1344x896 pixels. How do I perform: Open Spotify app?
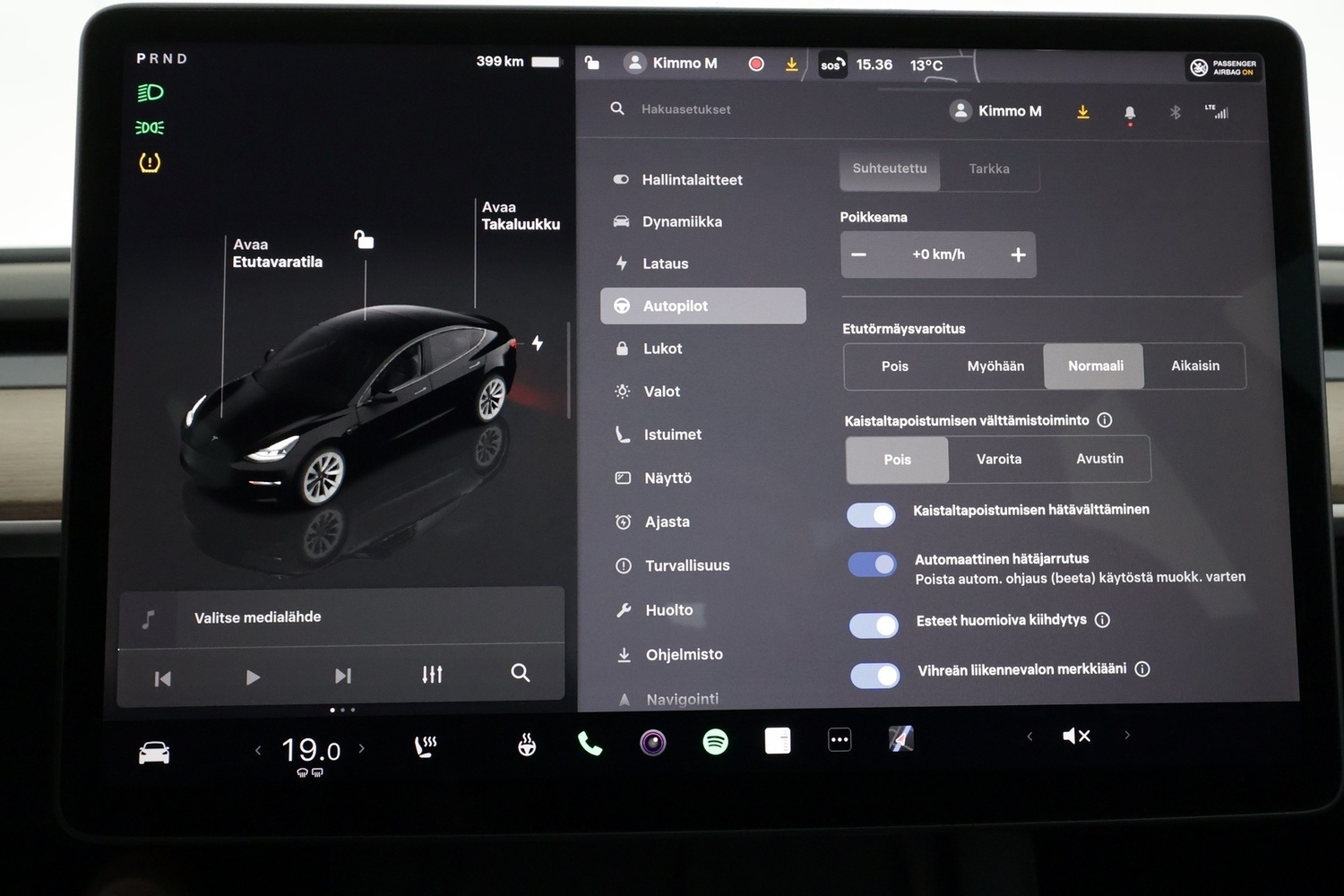click(715, 742)
